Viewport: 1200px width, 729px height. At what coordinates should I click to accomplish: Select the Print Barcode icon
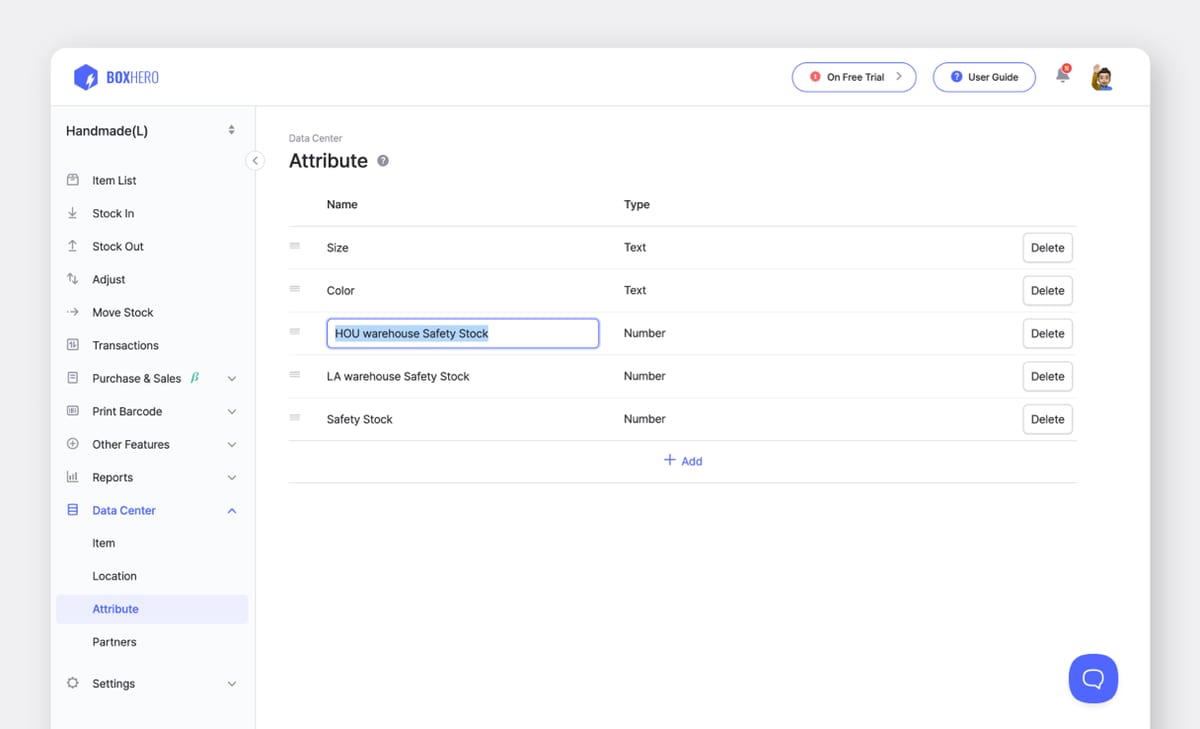73,411
